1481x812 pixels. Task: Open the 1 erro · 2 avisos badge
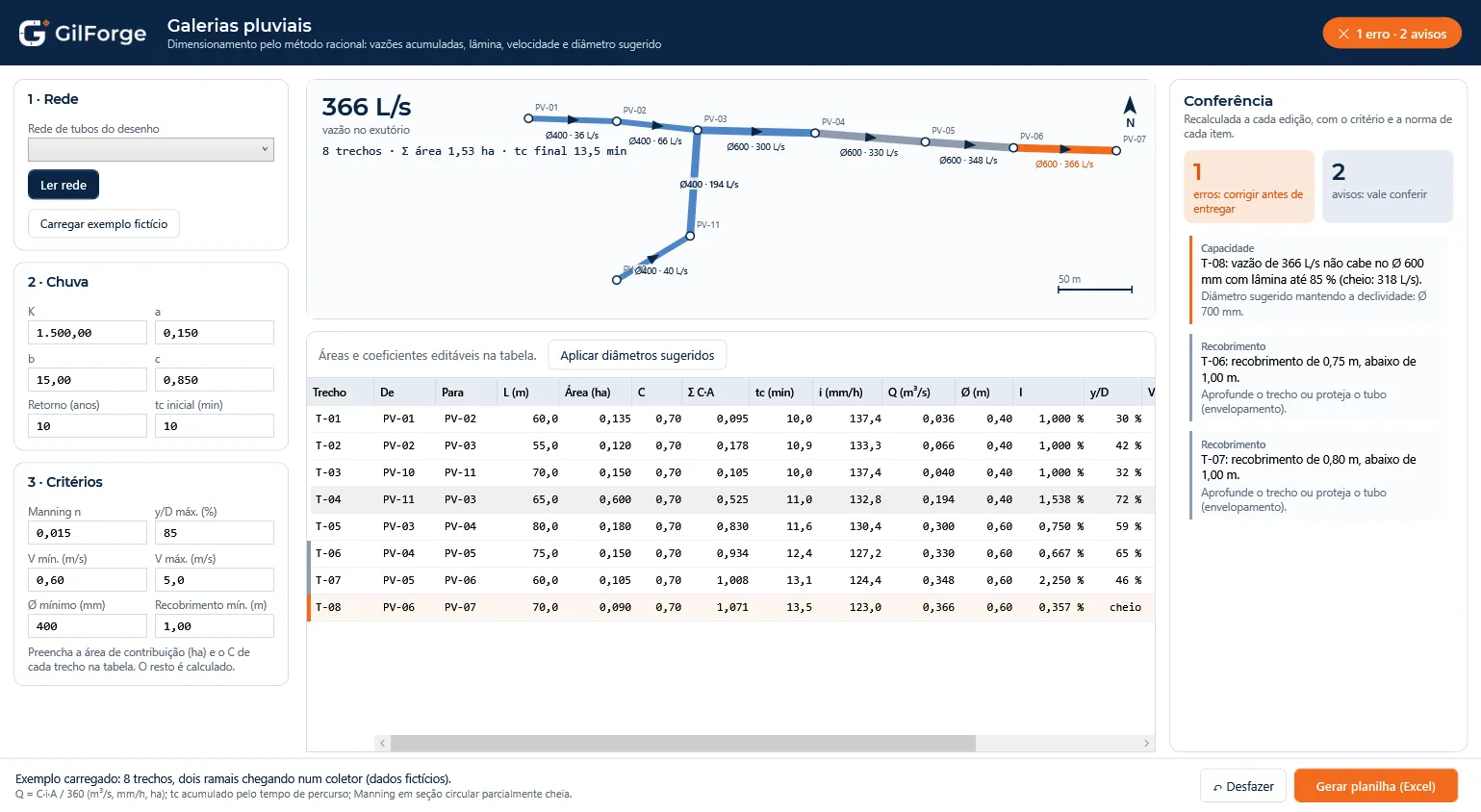click(1392, 34)
